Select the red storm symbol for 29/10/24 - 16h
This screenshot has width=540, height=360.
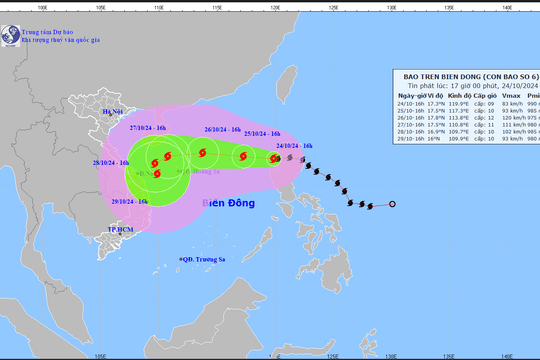[x=157, y=173]
